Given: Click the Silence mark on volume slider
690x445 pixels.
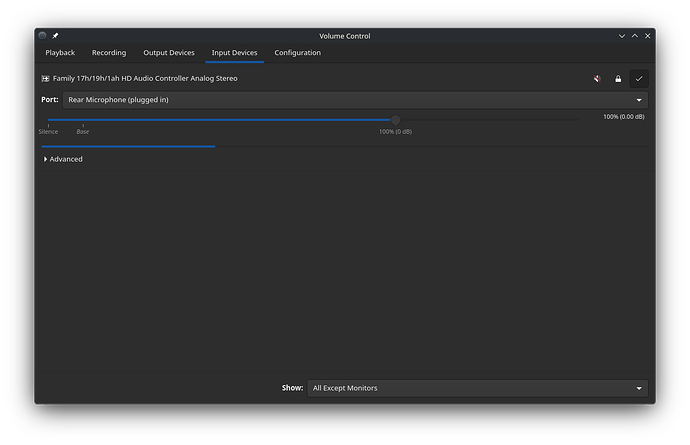Looking at the screenshot, I should click(48, 129).
